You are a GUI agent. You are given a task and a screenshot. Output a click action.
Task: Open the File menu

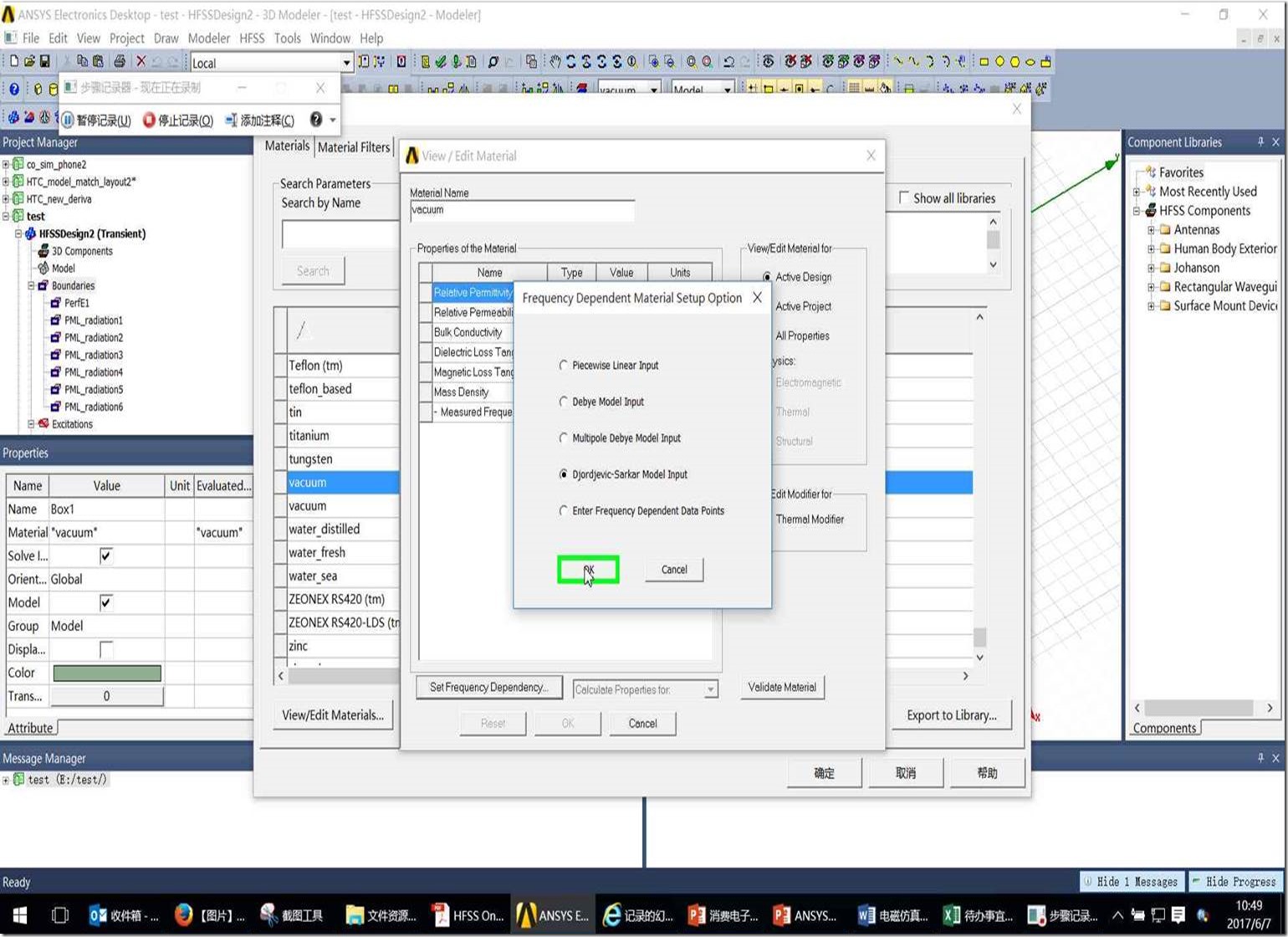31,38
